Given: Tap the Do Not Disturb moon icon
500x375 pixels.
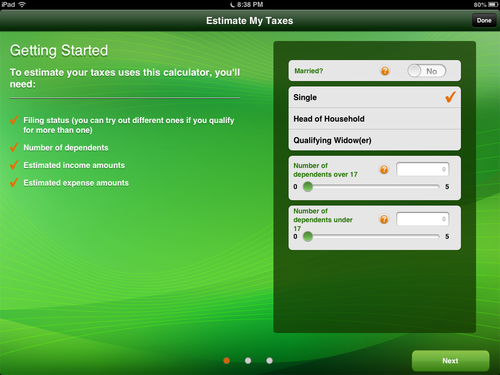Looking at the screenshot, I should point(233,5).
